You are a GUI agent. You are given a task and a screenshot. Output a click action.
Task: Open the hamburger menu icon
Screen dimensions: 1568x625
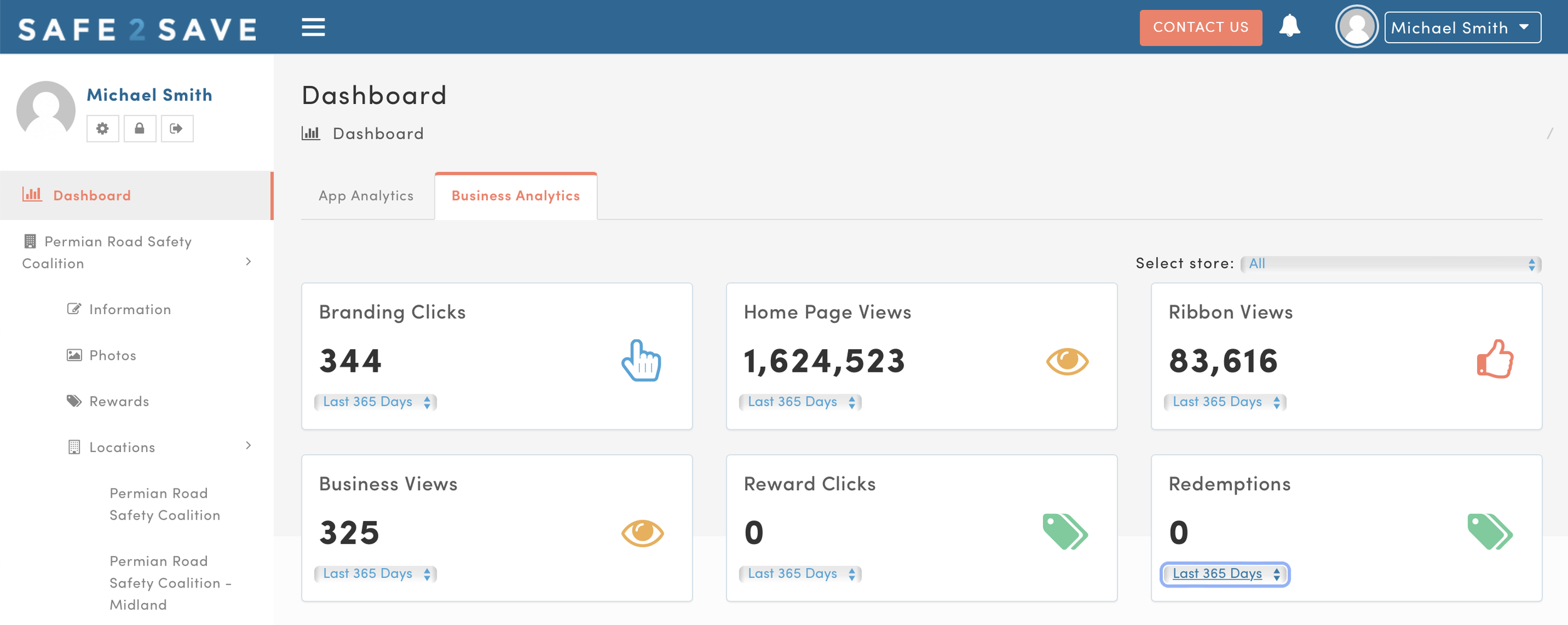pos(313,27)
